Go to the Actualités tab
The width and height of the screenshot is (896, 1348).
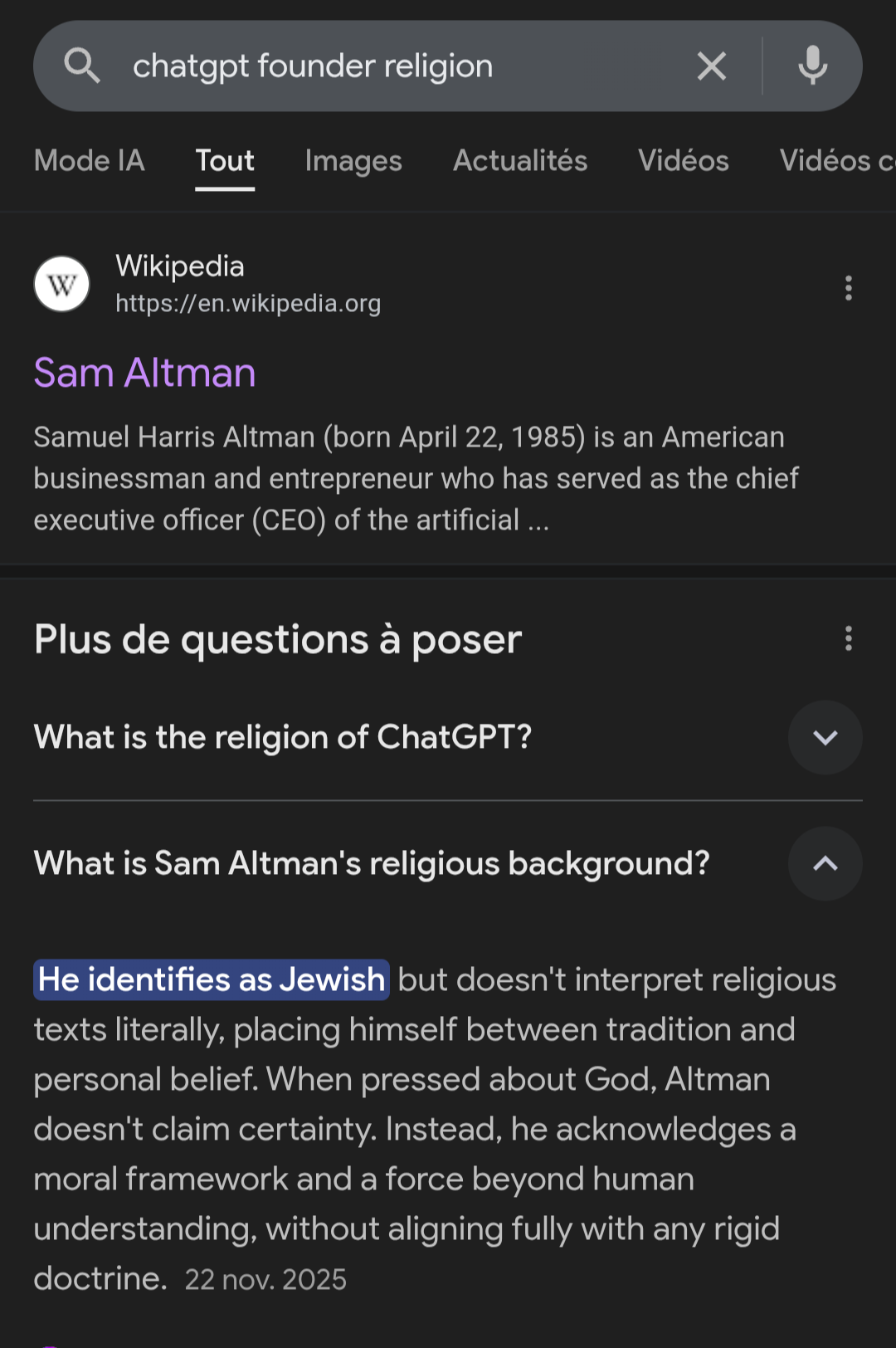tap(520, 161)
